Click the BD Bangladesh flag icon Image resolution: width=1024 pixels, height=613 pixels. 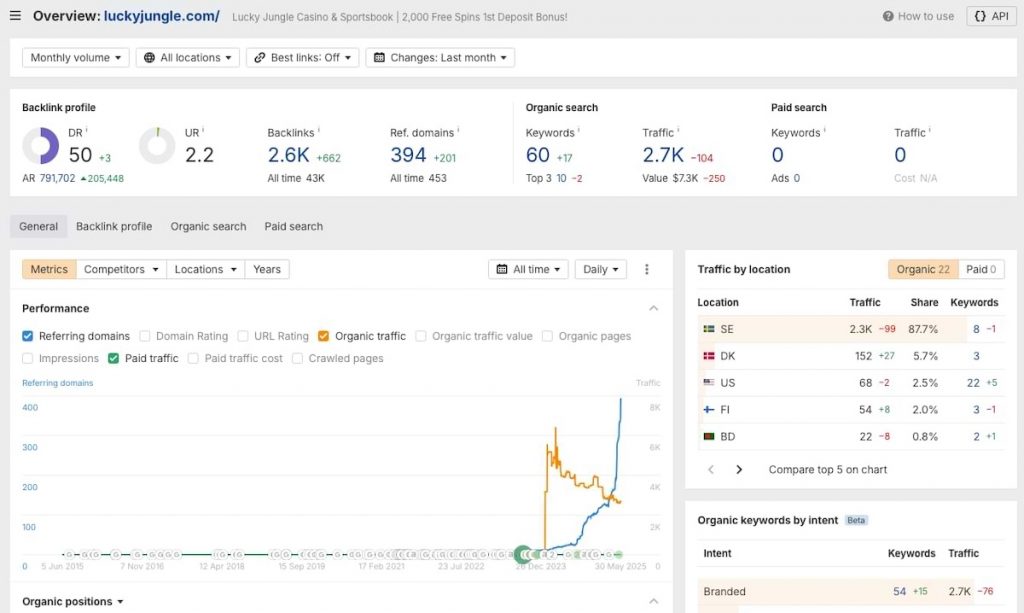(x=709, y=436)
